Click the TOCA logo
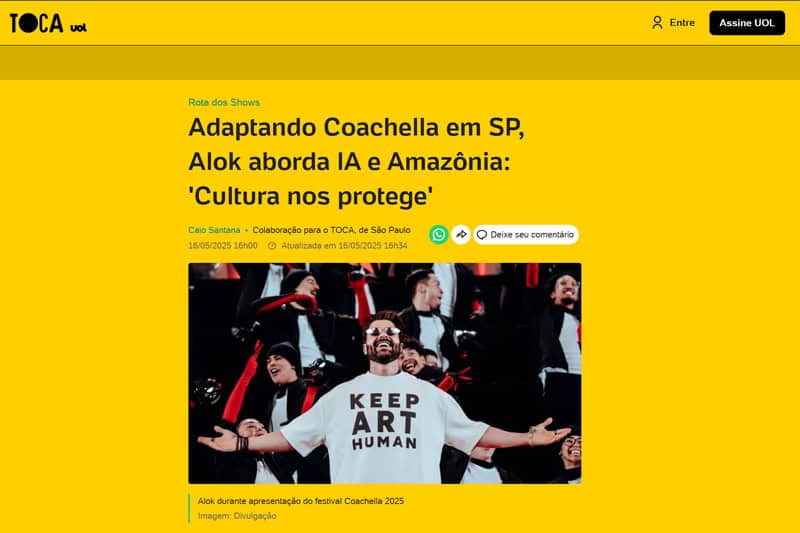Screen dimensions: 800x533 click(x=36, y=23)
